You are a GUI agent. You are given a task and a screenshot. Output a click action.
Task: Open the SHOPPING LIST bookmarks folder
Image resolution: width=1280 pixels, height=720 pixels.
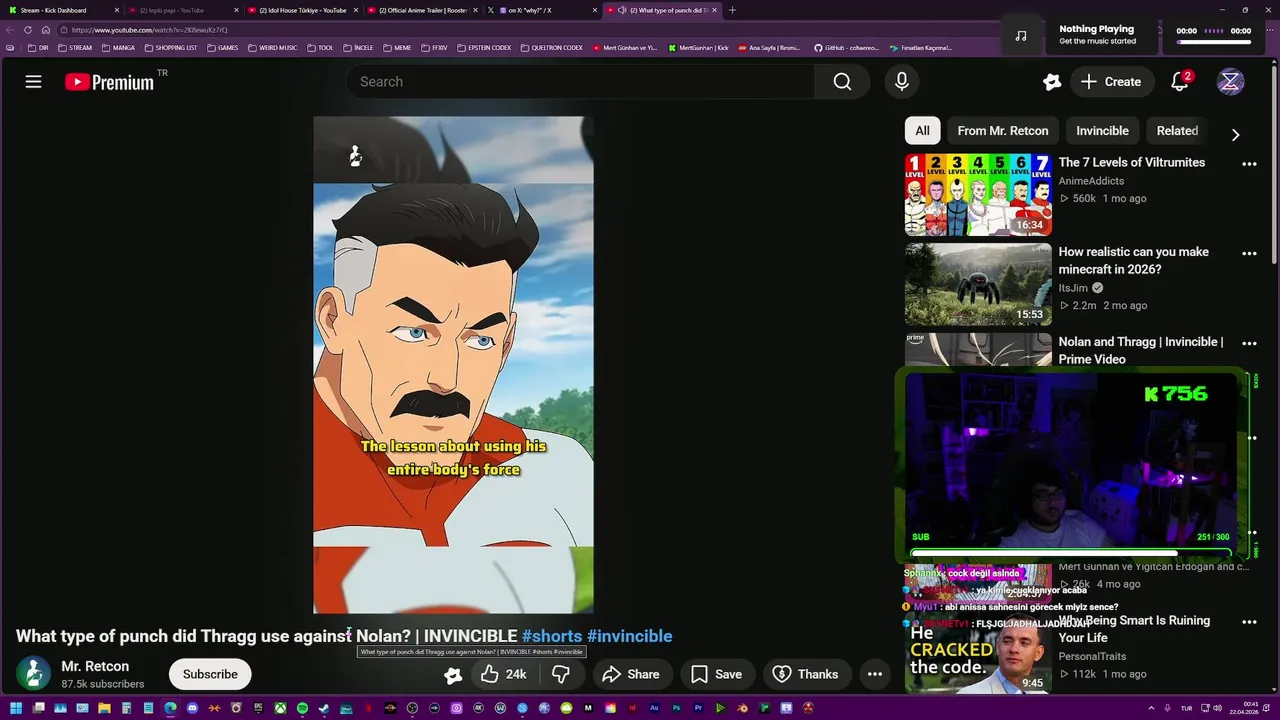click(171, 48)
